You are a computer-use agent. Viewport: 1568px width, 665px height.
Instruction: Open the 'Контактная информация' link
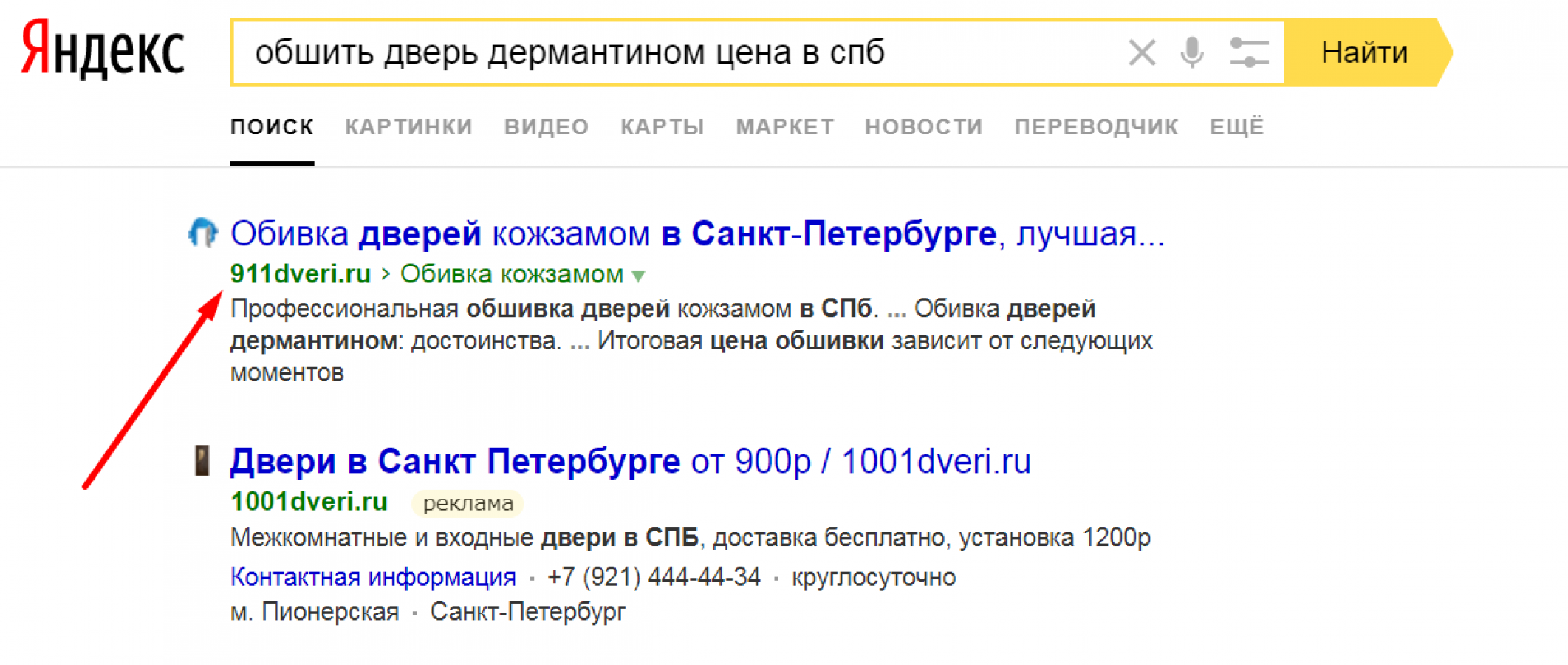(x=373, y=577)
